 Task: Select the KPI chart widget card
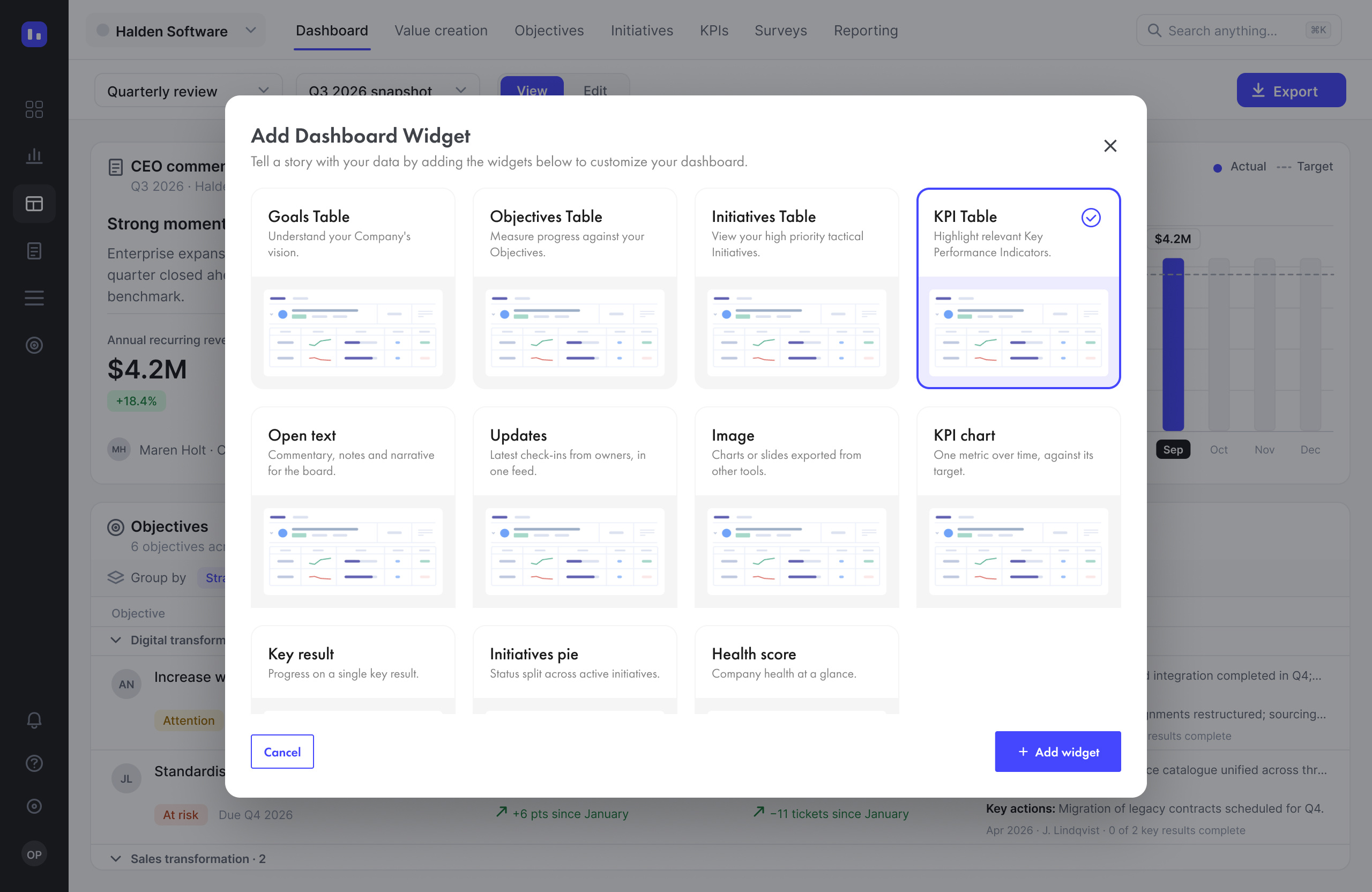(x=1018, y=507)
